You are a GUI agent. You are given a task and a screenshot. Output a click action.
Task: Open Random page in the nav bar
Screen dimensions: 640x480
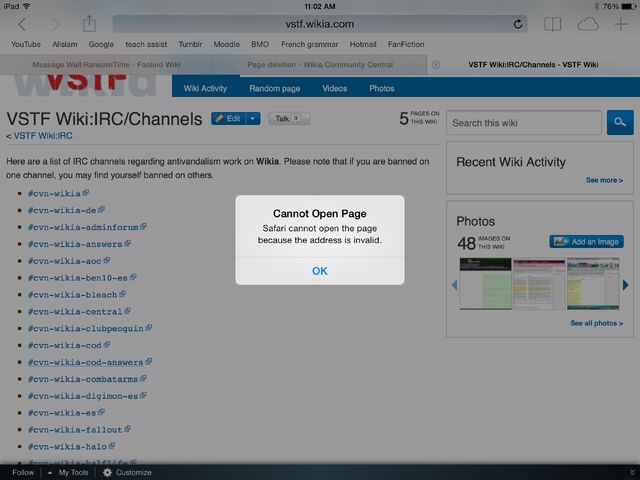click(275, 88)
